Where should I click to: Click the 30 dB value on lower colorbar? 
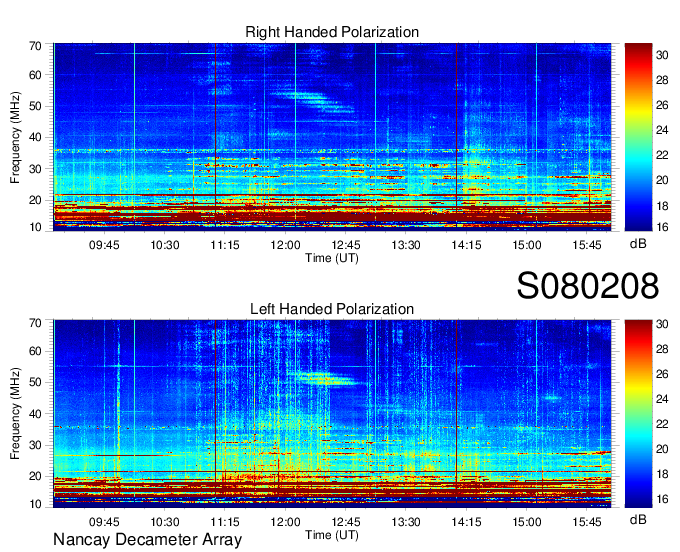662,324
